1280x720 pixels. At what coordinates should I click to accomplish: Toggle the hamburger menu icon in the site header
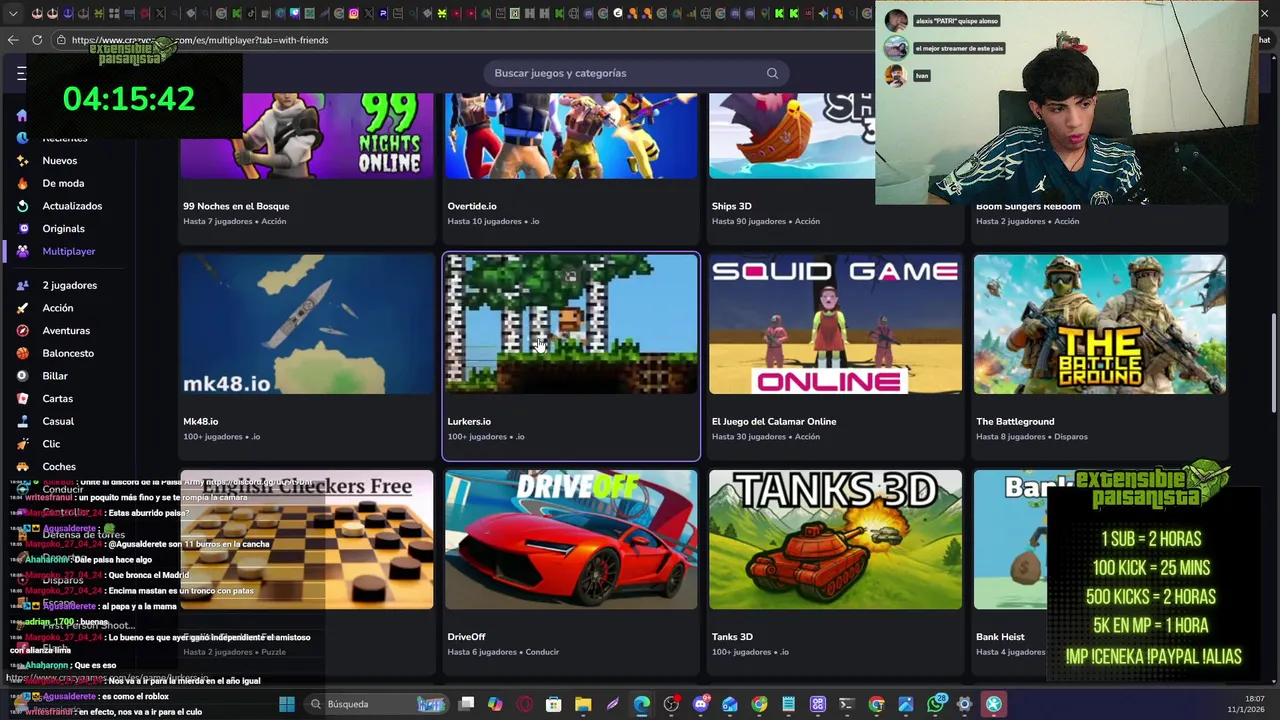pos(21,73)
